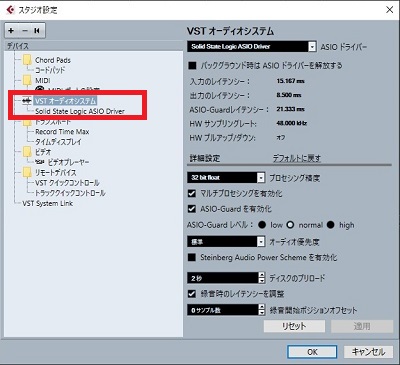400x365 pixels.
Task: Click the reset device icon beside minus
Action: [x=37, y=31]
